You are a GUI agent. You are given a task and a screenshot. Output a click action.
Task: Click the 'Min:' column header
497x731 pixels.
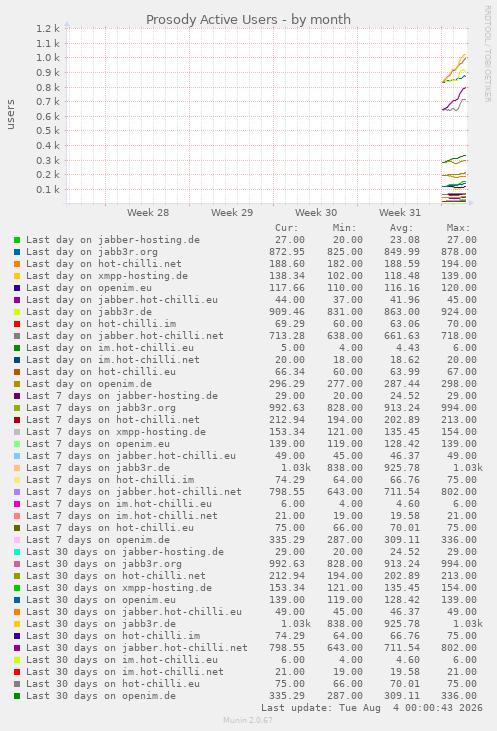(x=344, y=228)
